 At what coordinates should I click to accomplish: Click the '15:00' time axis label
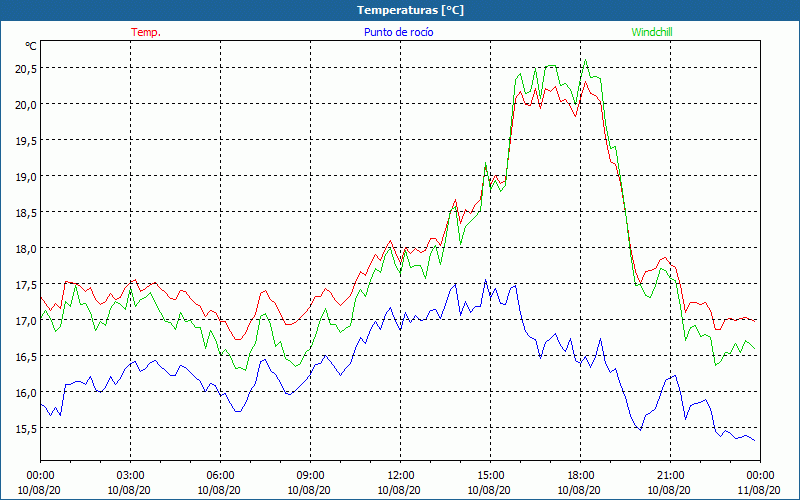tap(490, 476)
